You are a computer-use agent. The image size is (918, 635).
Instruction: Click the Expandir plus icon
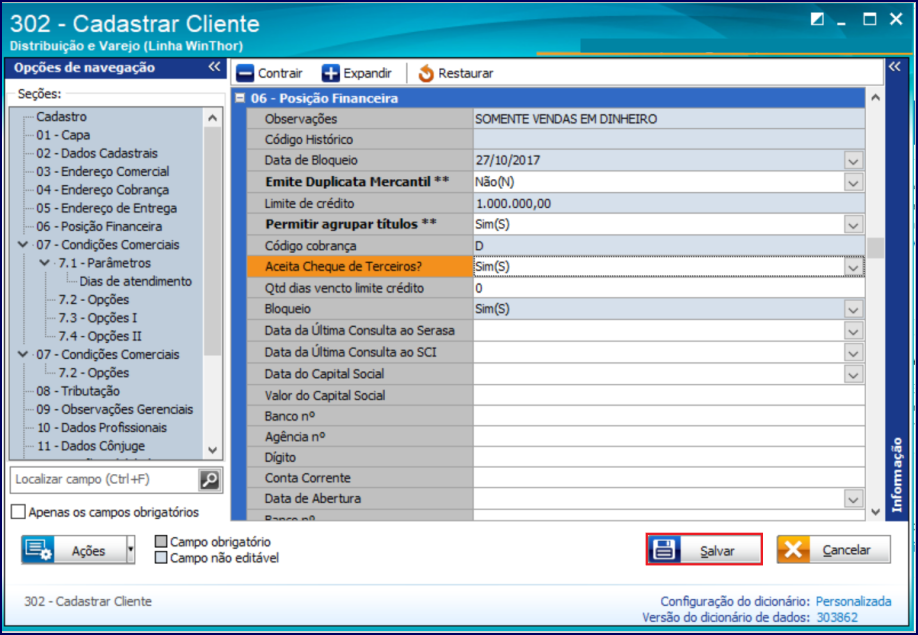(330, 74)
